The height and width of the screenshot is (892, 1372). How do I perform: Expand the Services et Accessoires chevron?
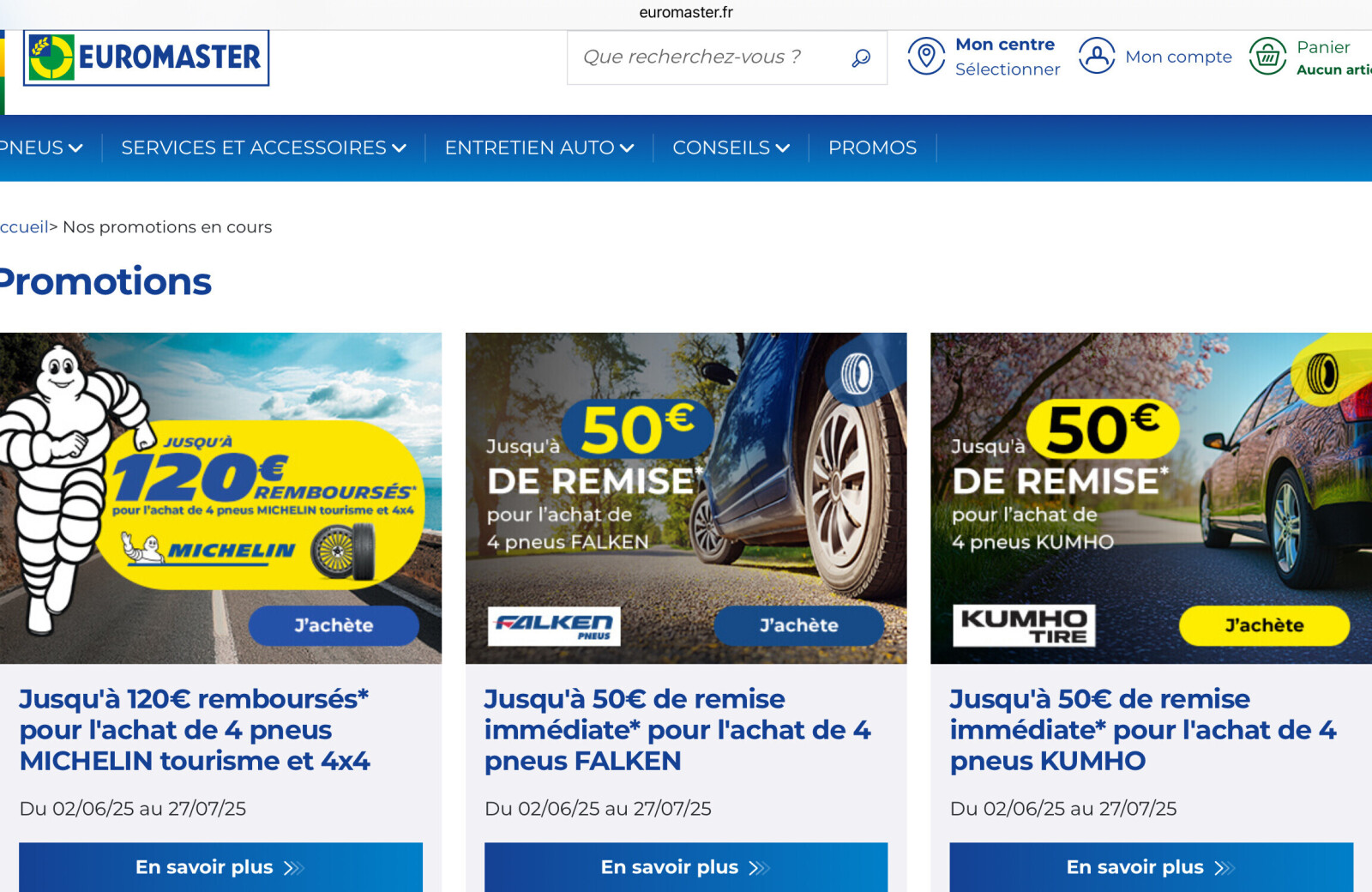point(399,148)
